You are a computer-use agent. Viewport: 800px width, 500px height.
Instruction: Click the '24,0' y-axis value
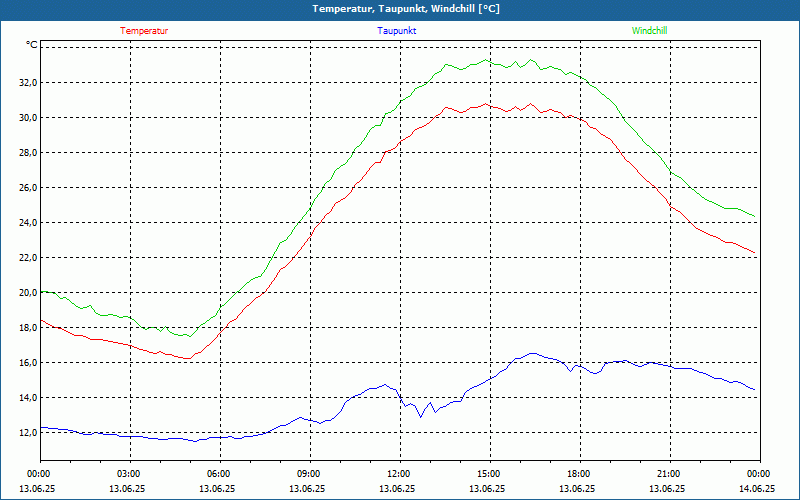tap(29, 222)
